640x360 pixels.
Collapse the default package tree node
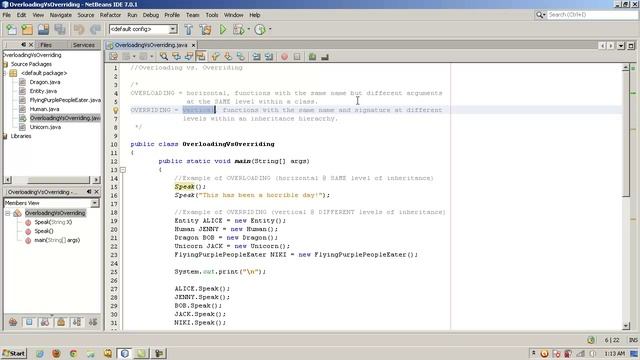[4, 73]
